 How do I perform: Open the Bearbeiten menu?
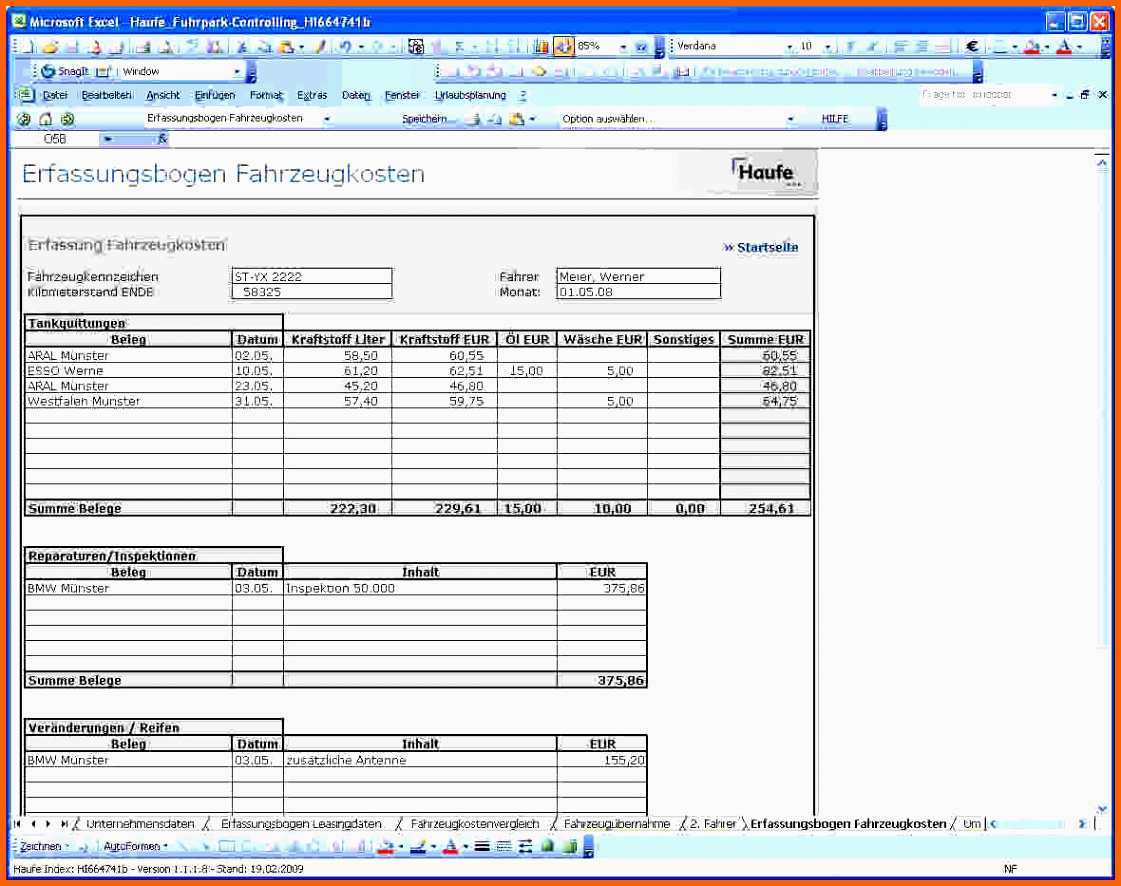107,95
